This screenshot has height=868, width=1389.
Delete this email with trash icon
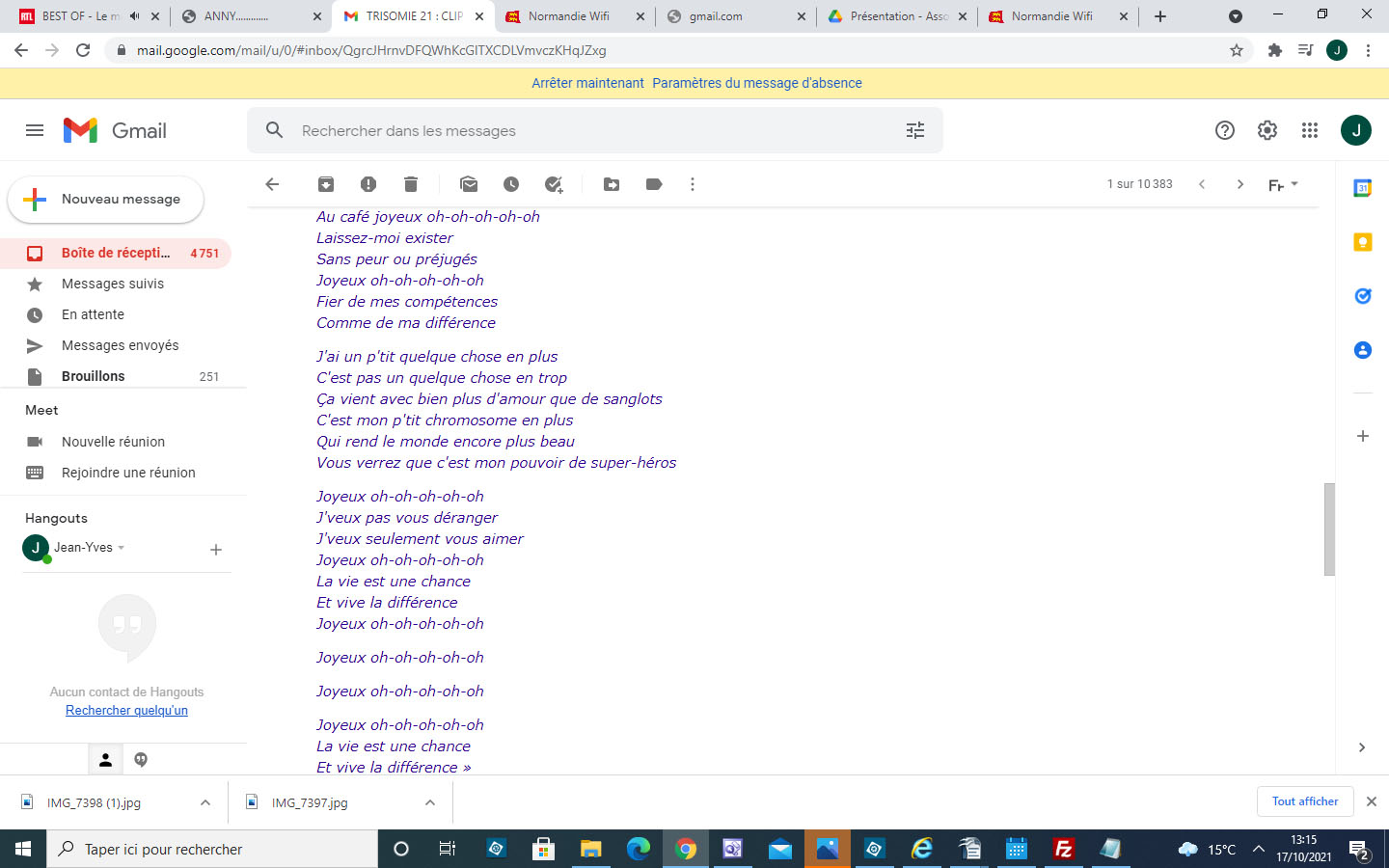[x=411, y=184]
